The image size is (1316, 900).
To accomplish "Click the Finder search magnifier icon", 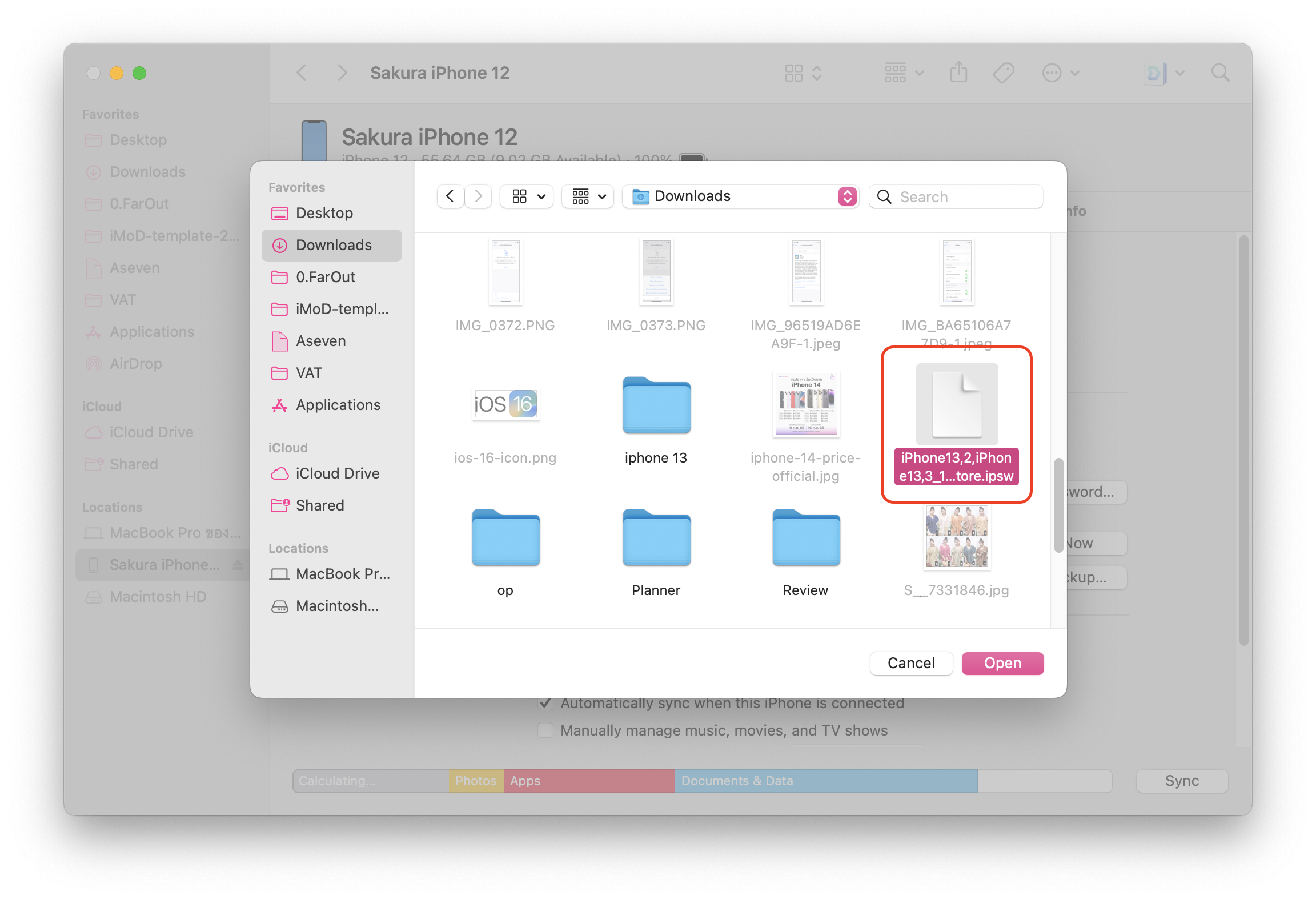I will [x=1220, y=73].
